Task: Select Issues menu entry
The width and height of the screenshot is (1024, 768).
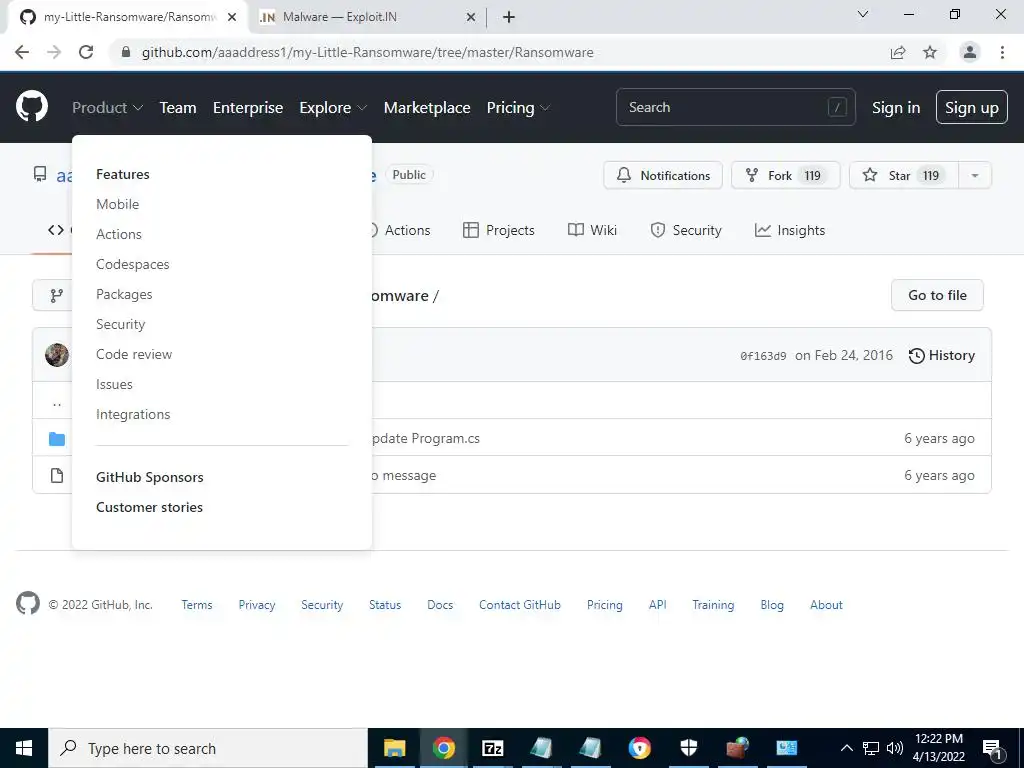Action: tap(114, 385)
